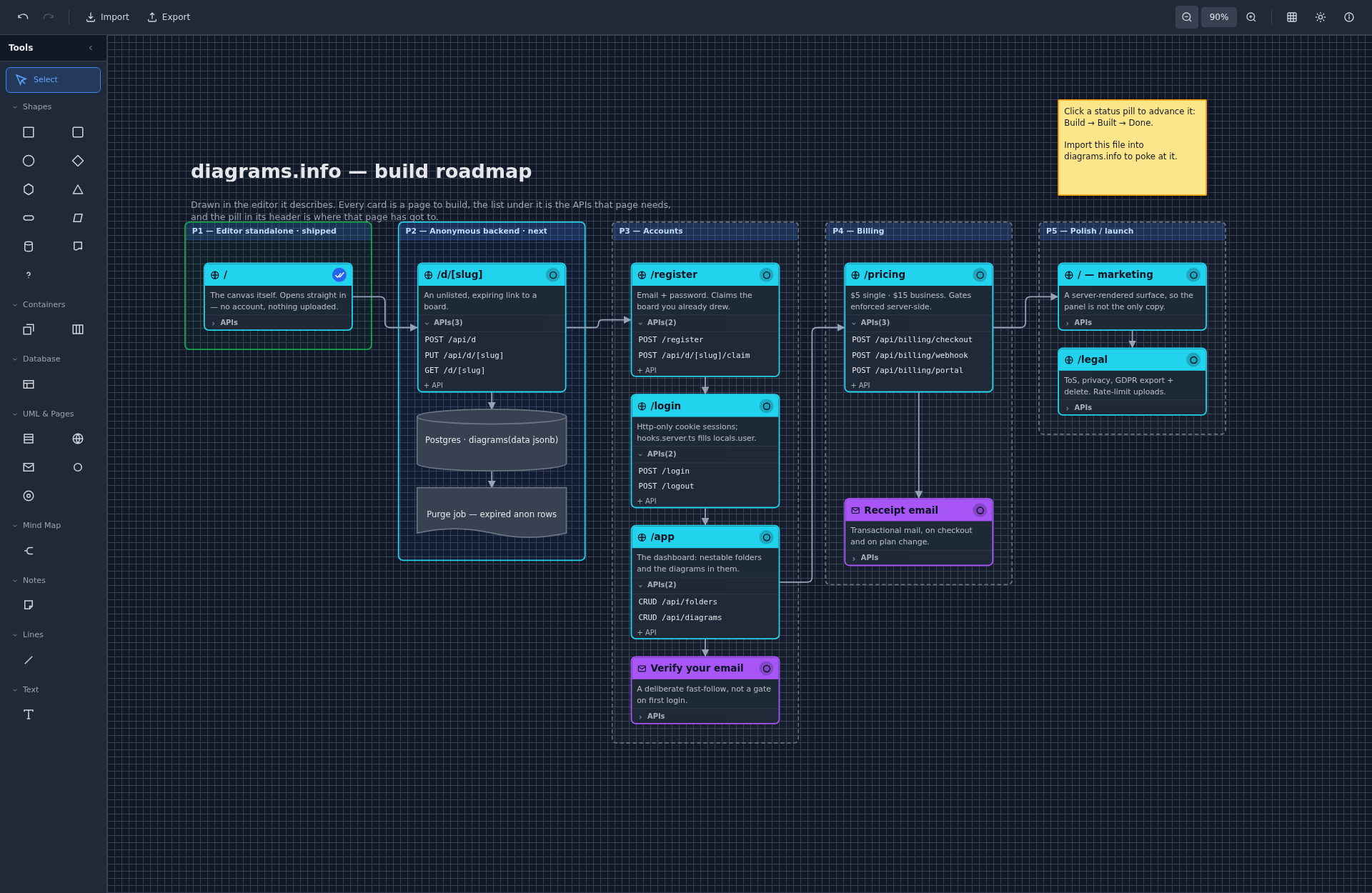
Task: Select the line drawing tool
Action: pyautogui.click(x=29, y=660)
